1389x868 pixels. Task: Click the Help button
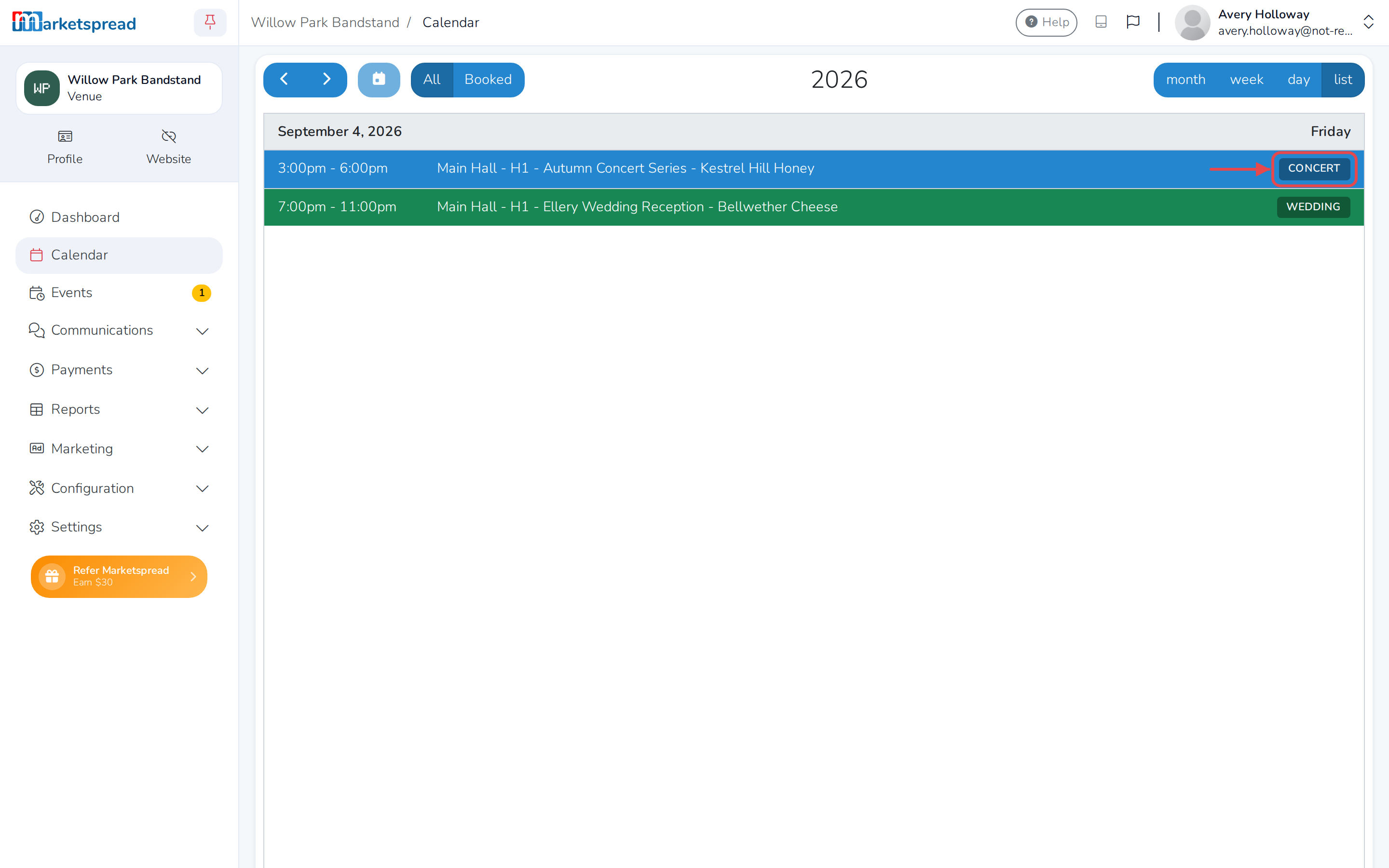pos(1047,22)
